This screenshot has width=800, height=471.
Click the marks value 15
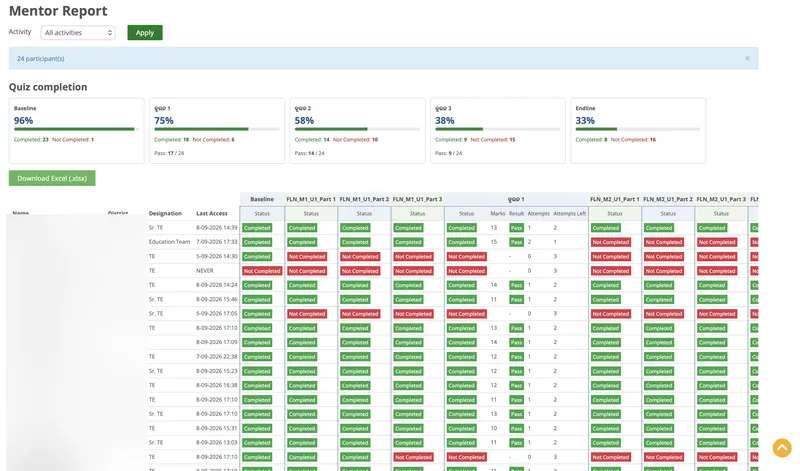[x=493, y=242]
